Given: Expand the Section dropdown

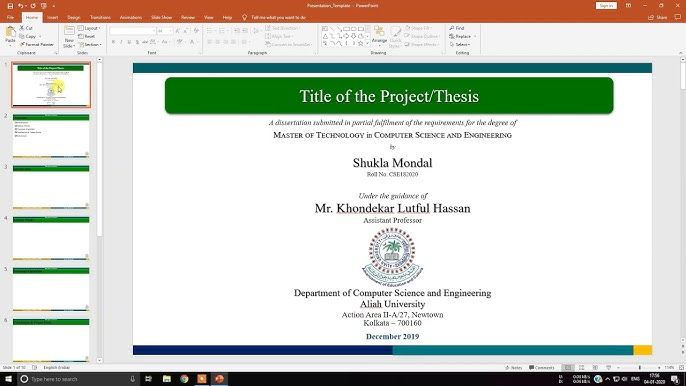Looking at the screenshot, I should 90,45.
